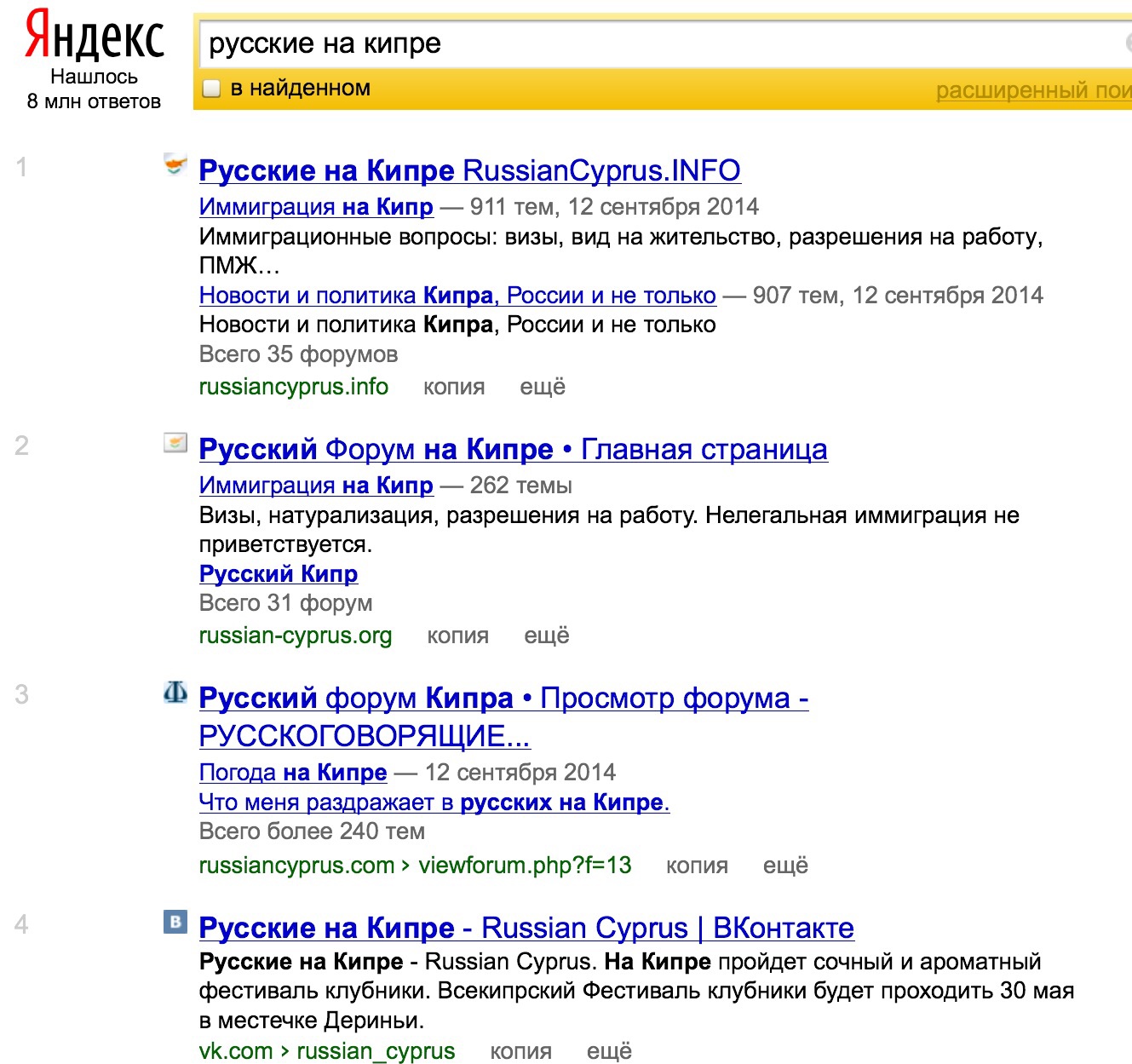Open 'Русские на Кипре RussianCyprus.INFO' result

[x=469, y=170]
